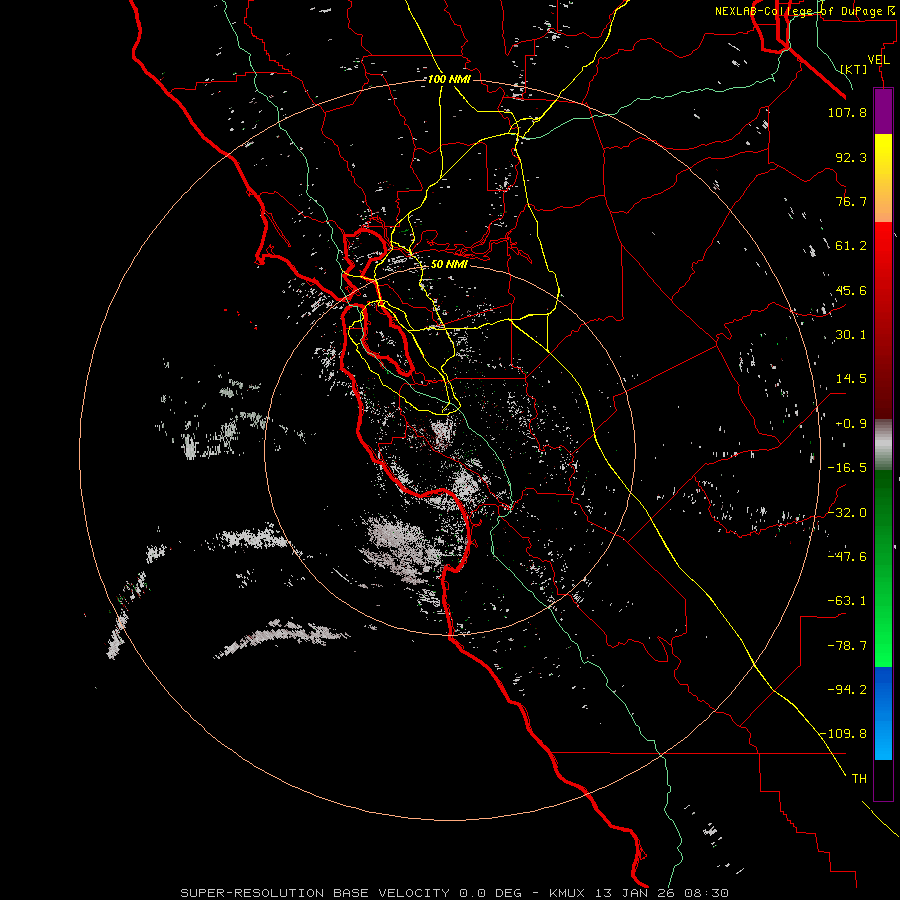Click the '[KT]' units label
Image resolution: width=900 pixels, height=900 pixels.
tap(854, 69)
